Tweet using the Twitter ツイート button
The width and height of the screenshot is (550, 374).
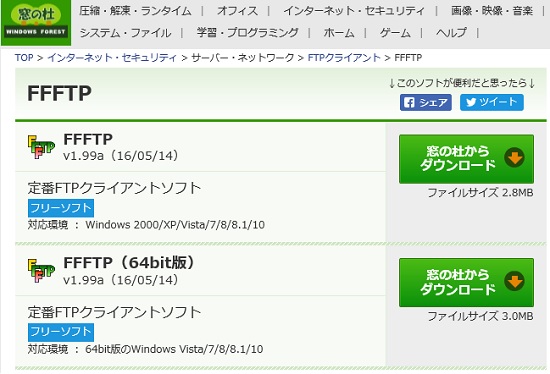(x=492, y=102)
